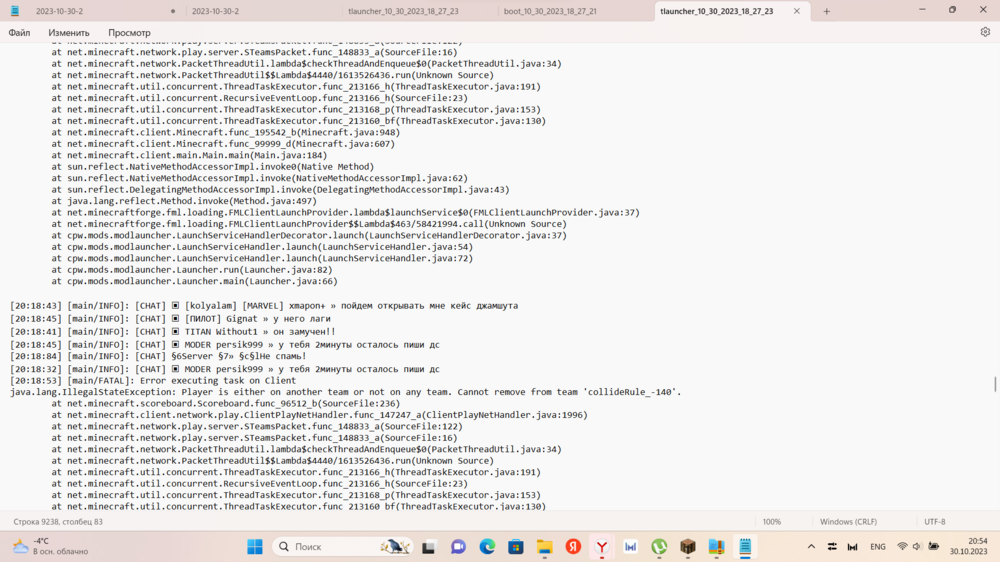1000x562 pixels.
Task: Open Task View on taskbar
Action: [429, 547]
